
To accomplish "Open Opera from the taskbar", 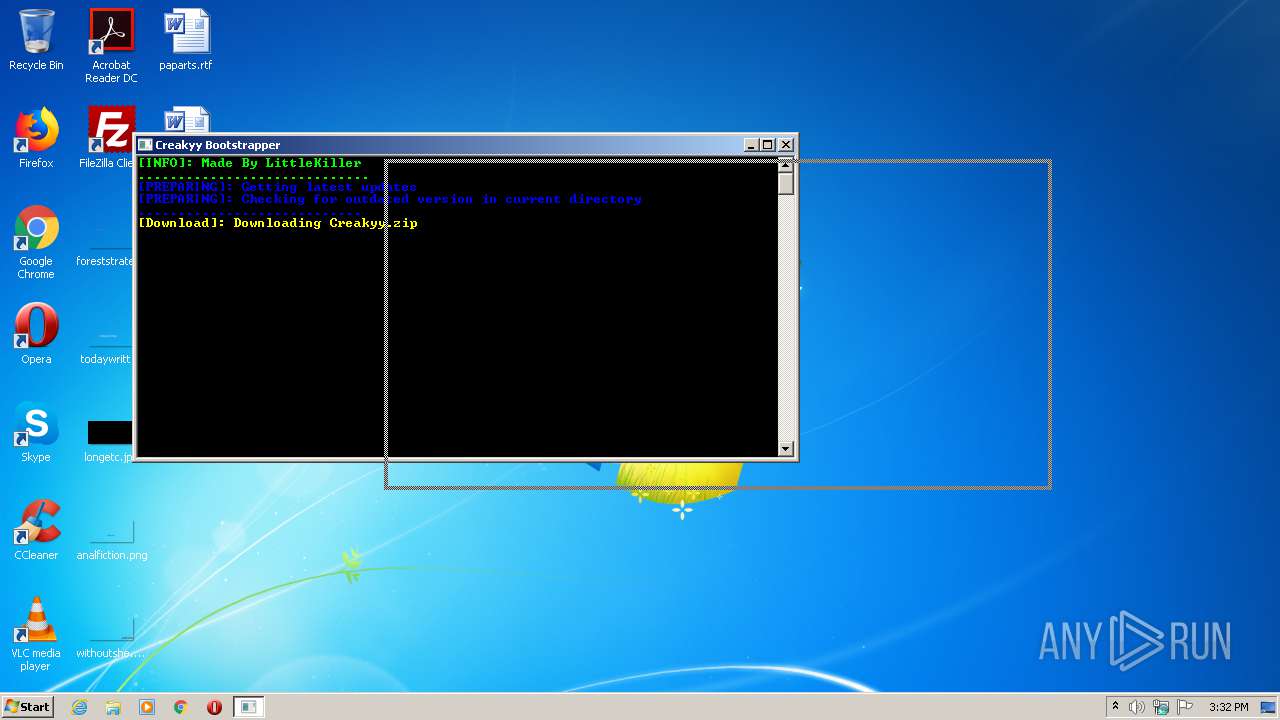I will 214,707.
